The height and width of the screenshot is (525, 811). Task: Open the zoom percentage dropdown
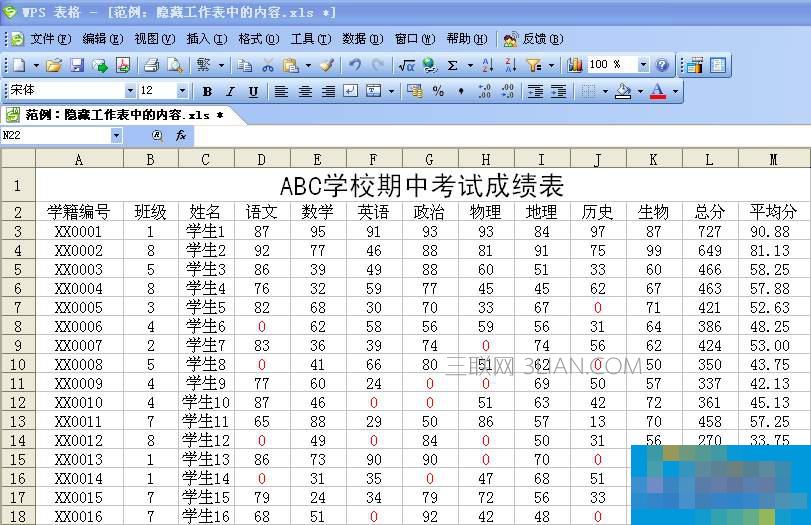(x=643, y=65)
